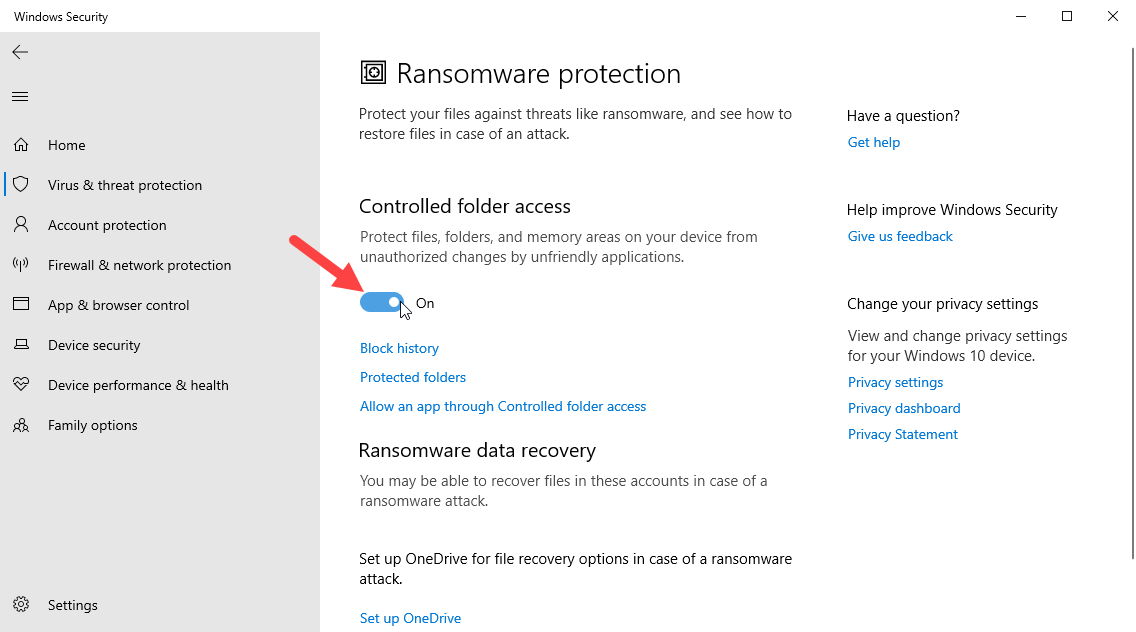Open the Protected folders link
Screen dimensions: 1136x632
tap(413, 377)
